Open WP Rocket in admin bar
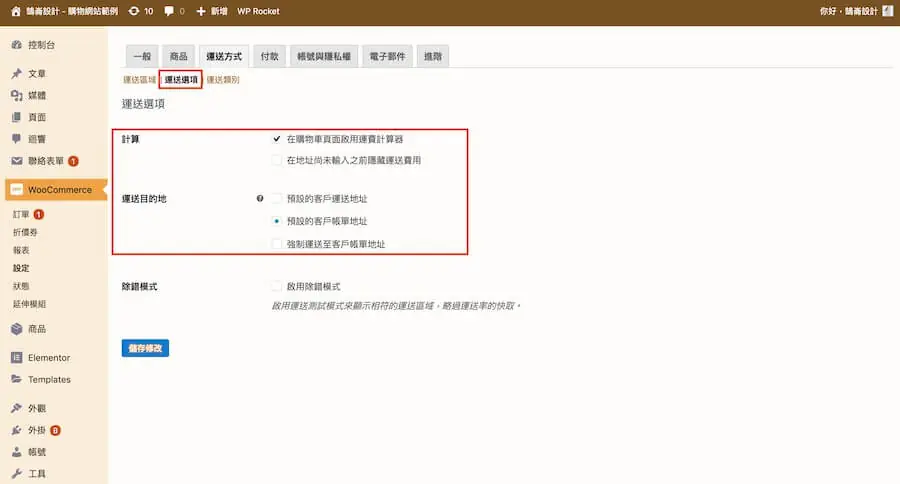Image resolution: width=900 pixels, height=484 pixels. [x=258, y=11]
